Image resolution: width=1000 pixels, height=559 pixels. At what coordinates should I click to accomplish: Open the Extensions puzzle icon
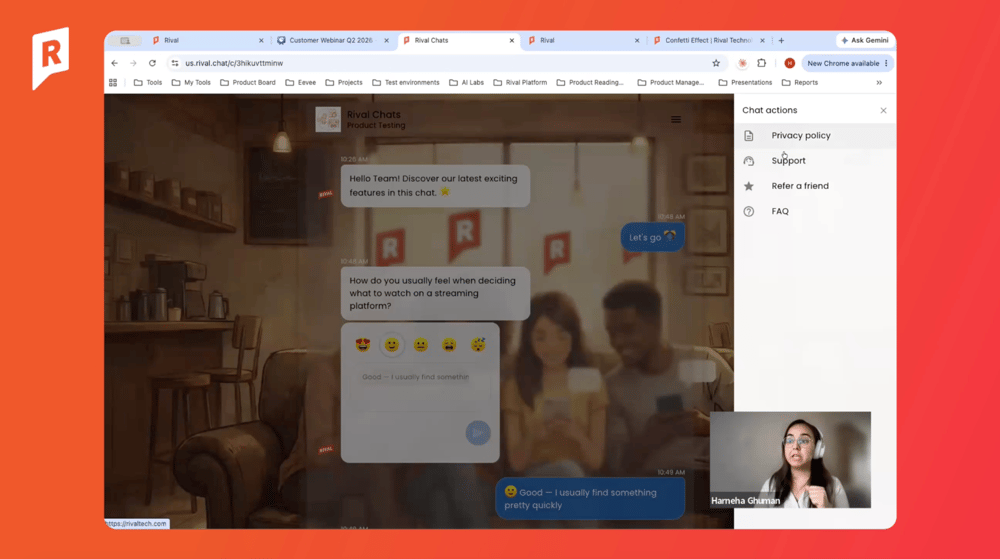click(761, 63)
